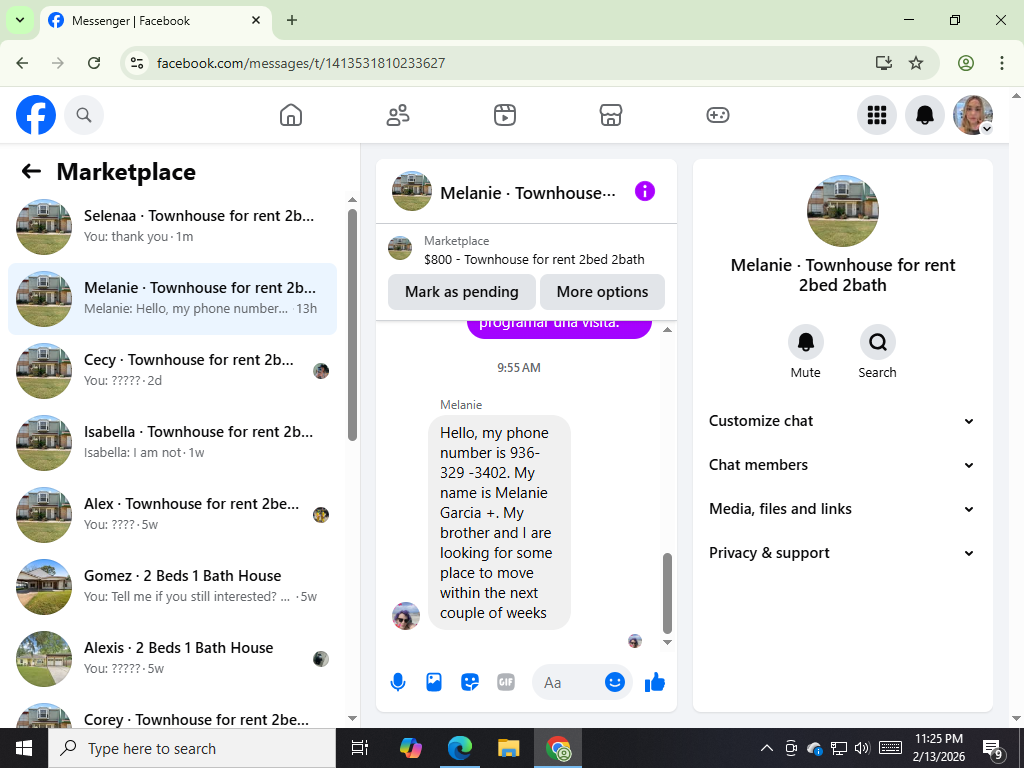Show hidden system tray icons chevron

[767, 748]
